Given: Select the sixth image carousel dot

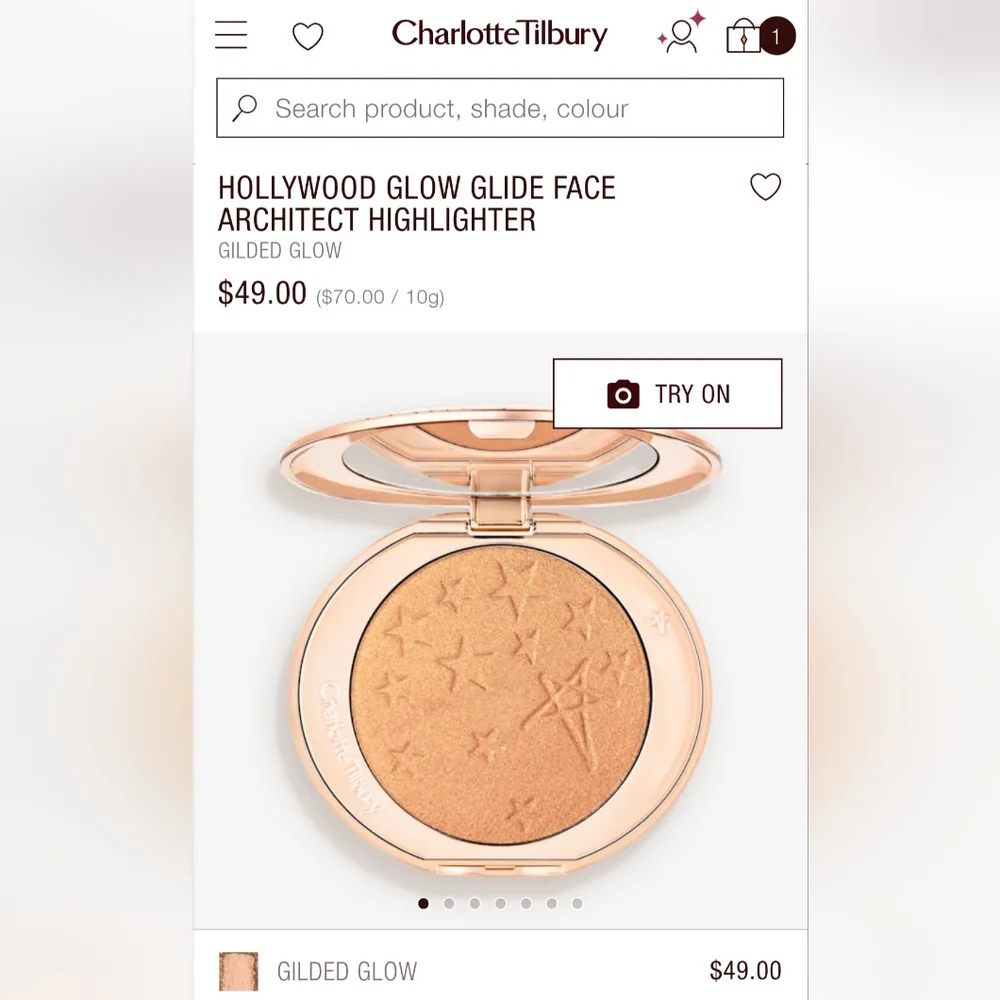Looking at the screenshot, I should coord(552,903).
